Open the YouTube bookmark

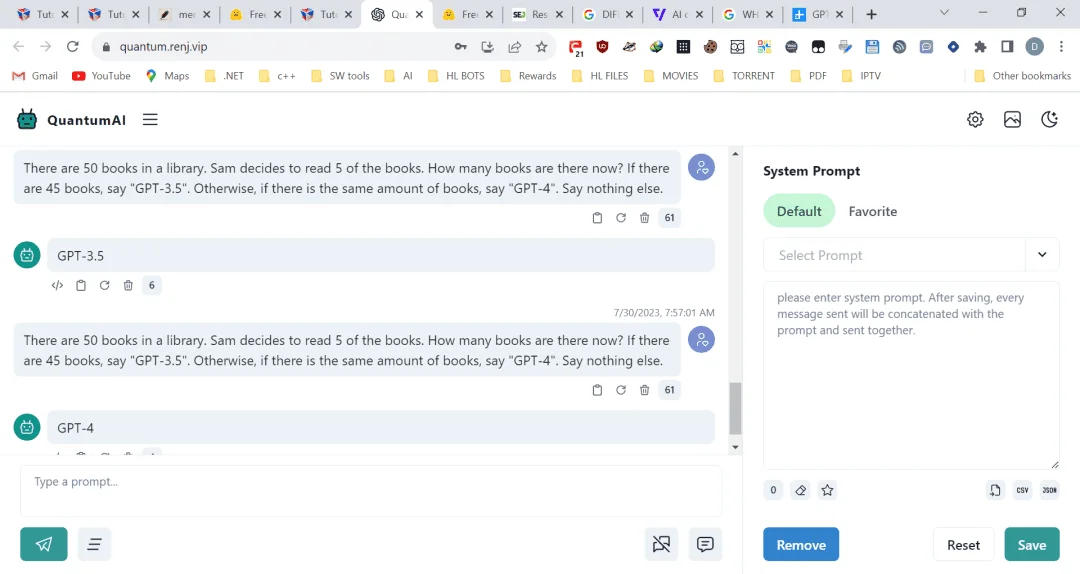click(101, 76)
